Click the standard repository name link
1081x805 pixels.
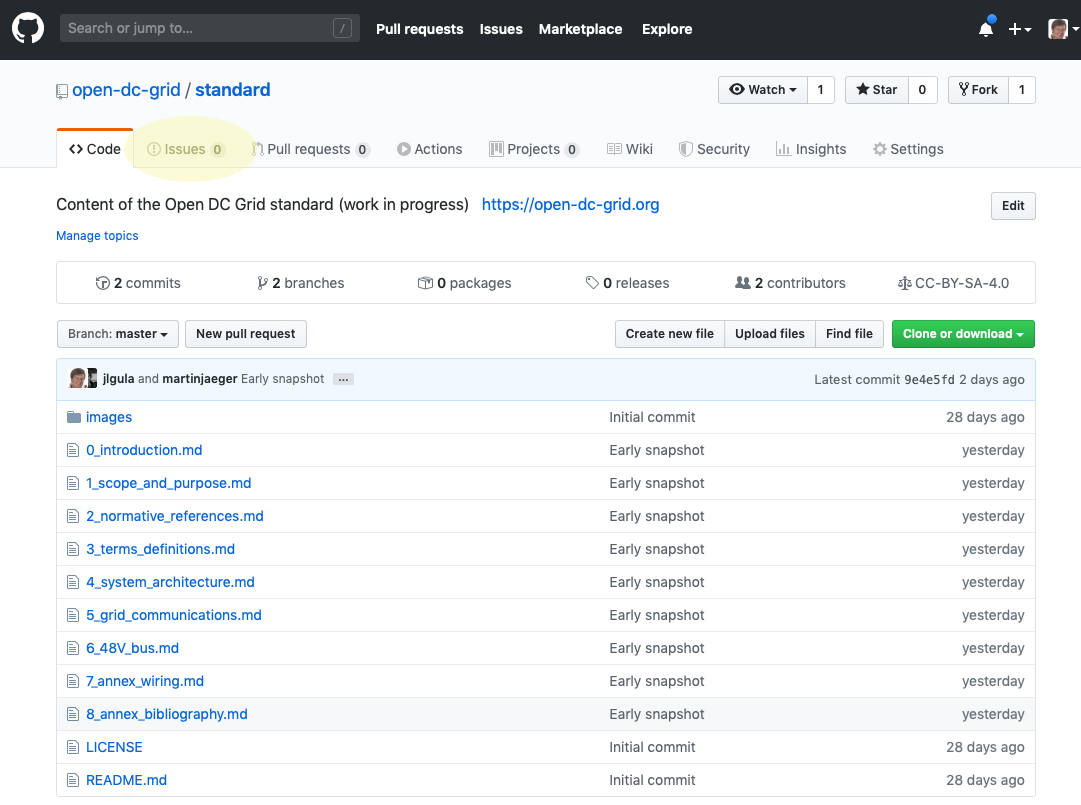click(232, 90)
